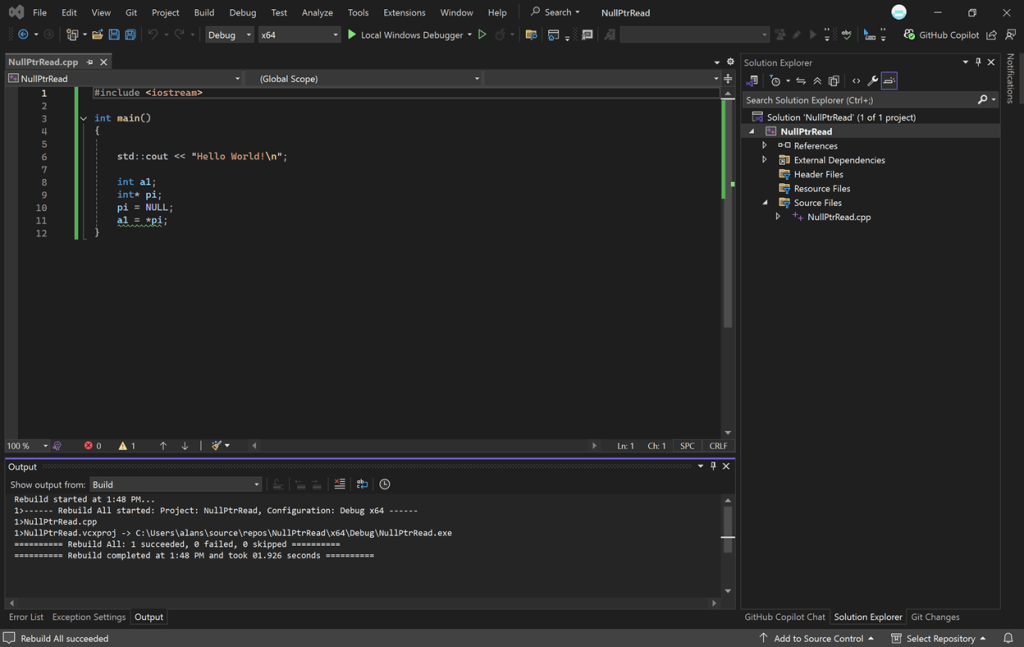
Task: Click Collapse All in Solution Explorer toolbar
Action: (x=817, y=81)
